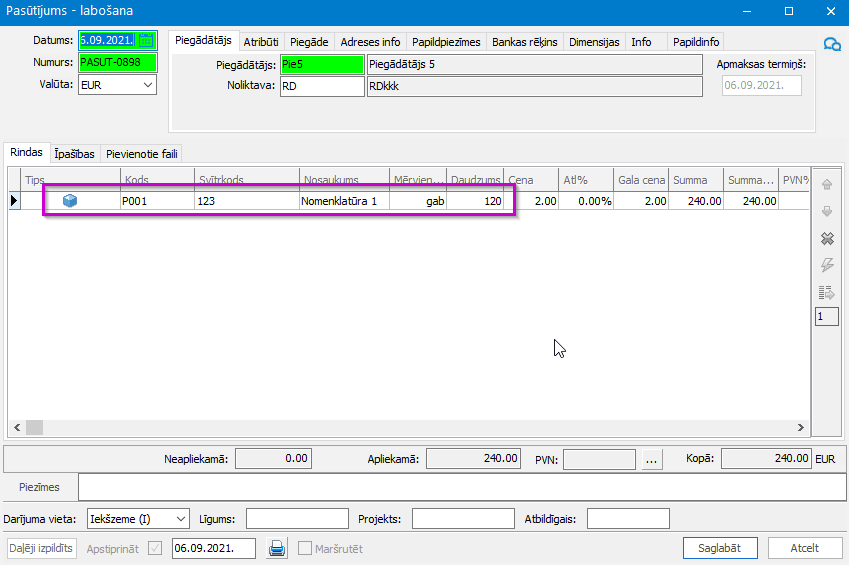Toggle the Apstiprināt checkbox

[155, 548]
